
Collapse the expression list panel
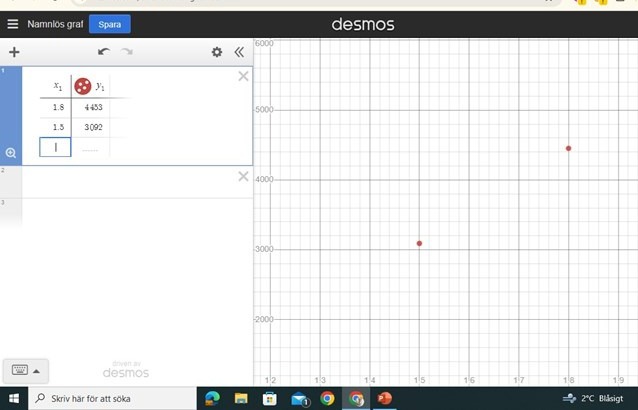click(x=239, y=52)
